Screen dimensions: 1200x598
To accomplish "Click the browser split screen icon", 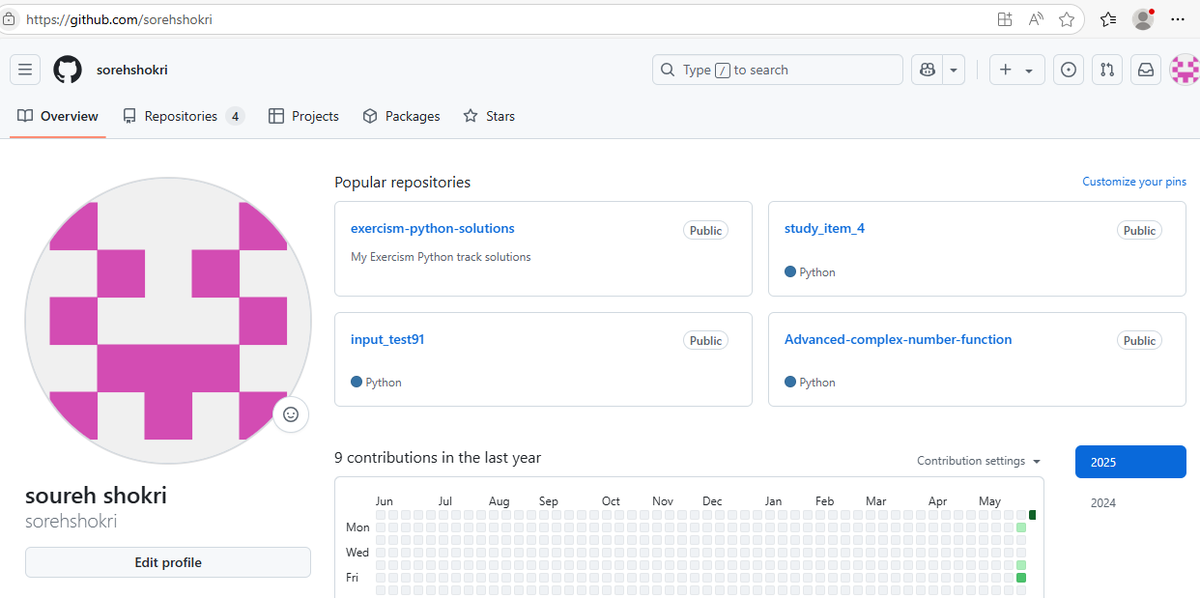I will point(1005,19).
